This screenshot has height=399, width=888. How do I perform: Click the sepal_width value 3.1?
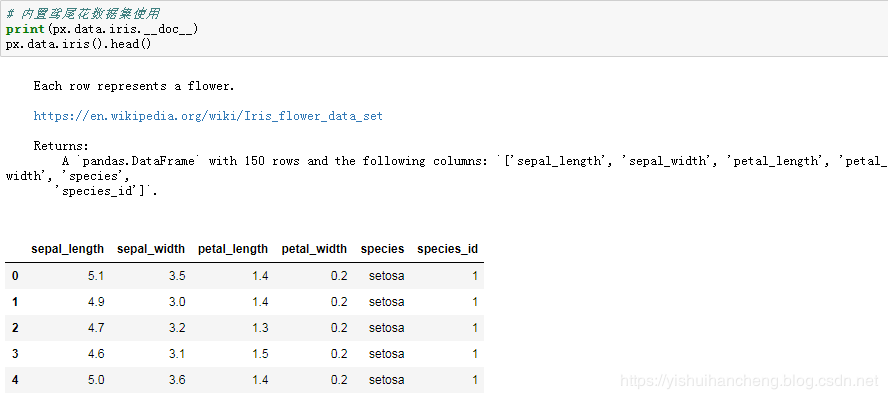[177, 354]
